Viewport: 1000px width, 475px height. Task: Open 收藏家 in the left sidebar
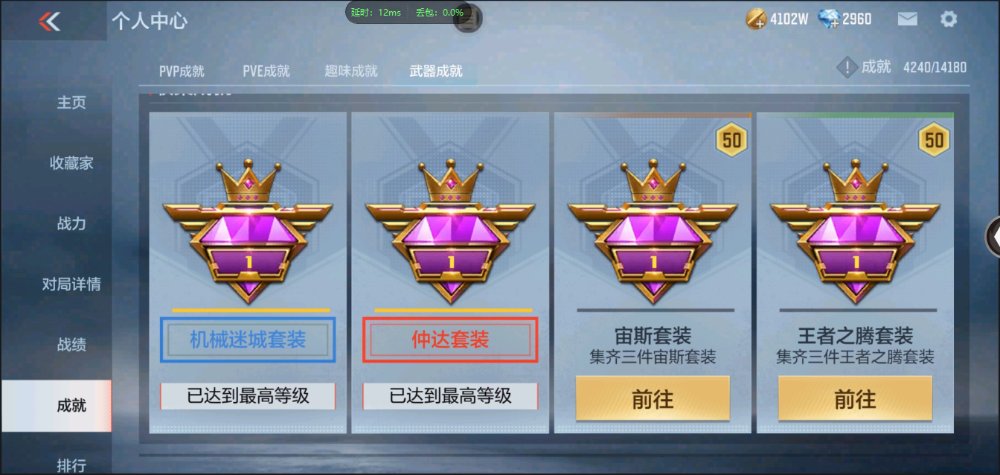pyautogui.click(x=71, y=163)
